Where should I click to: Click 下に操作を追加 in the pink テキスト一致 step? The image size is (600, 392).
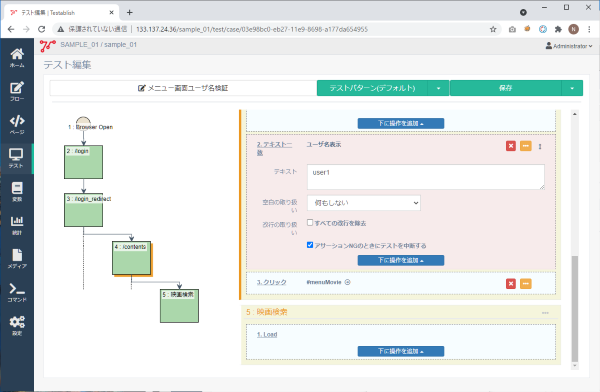[401, 260]
